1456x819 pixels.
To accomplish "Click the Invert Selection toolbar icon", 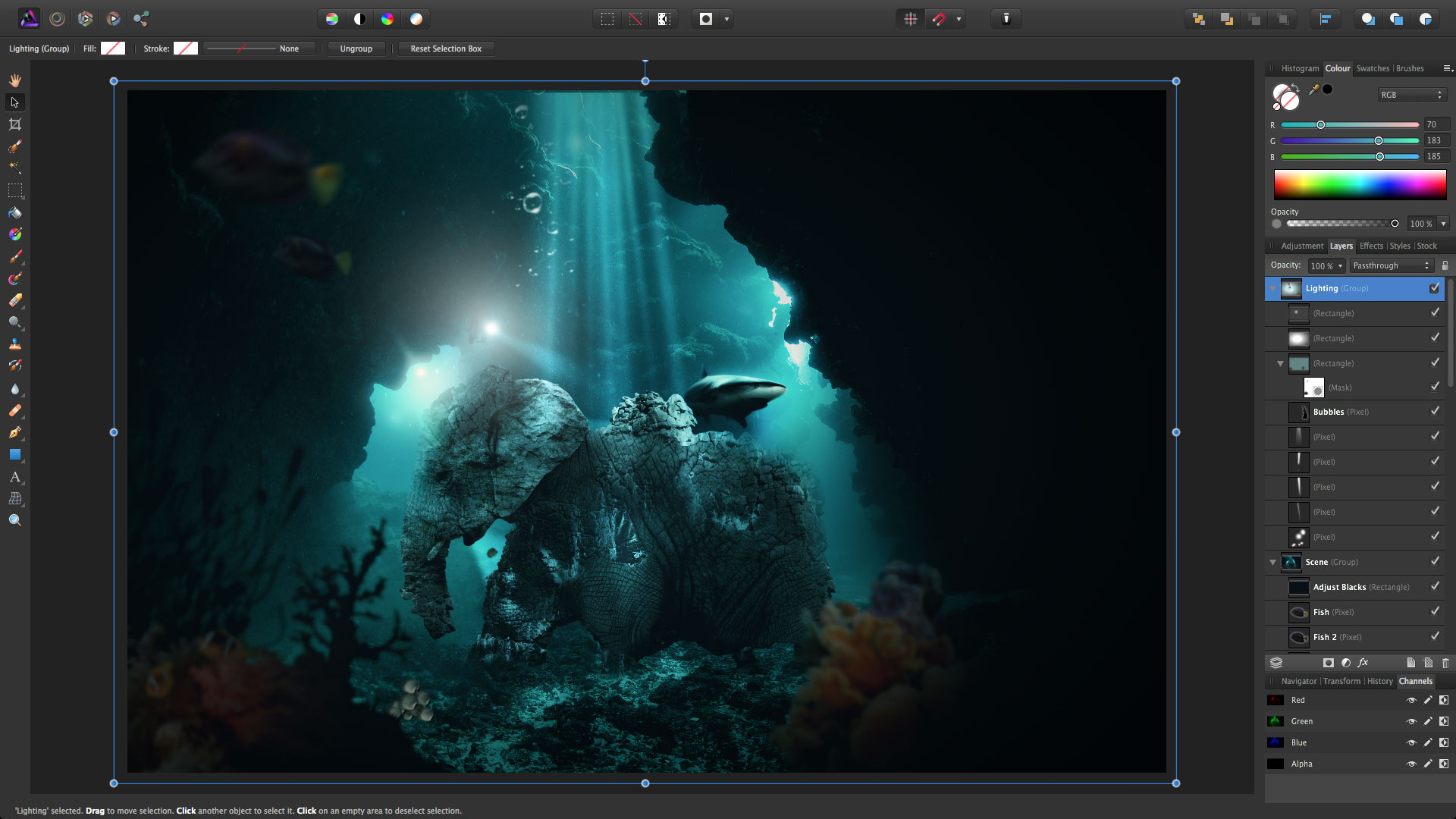I will [664, 19].
